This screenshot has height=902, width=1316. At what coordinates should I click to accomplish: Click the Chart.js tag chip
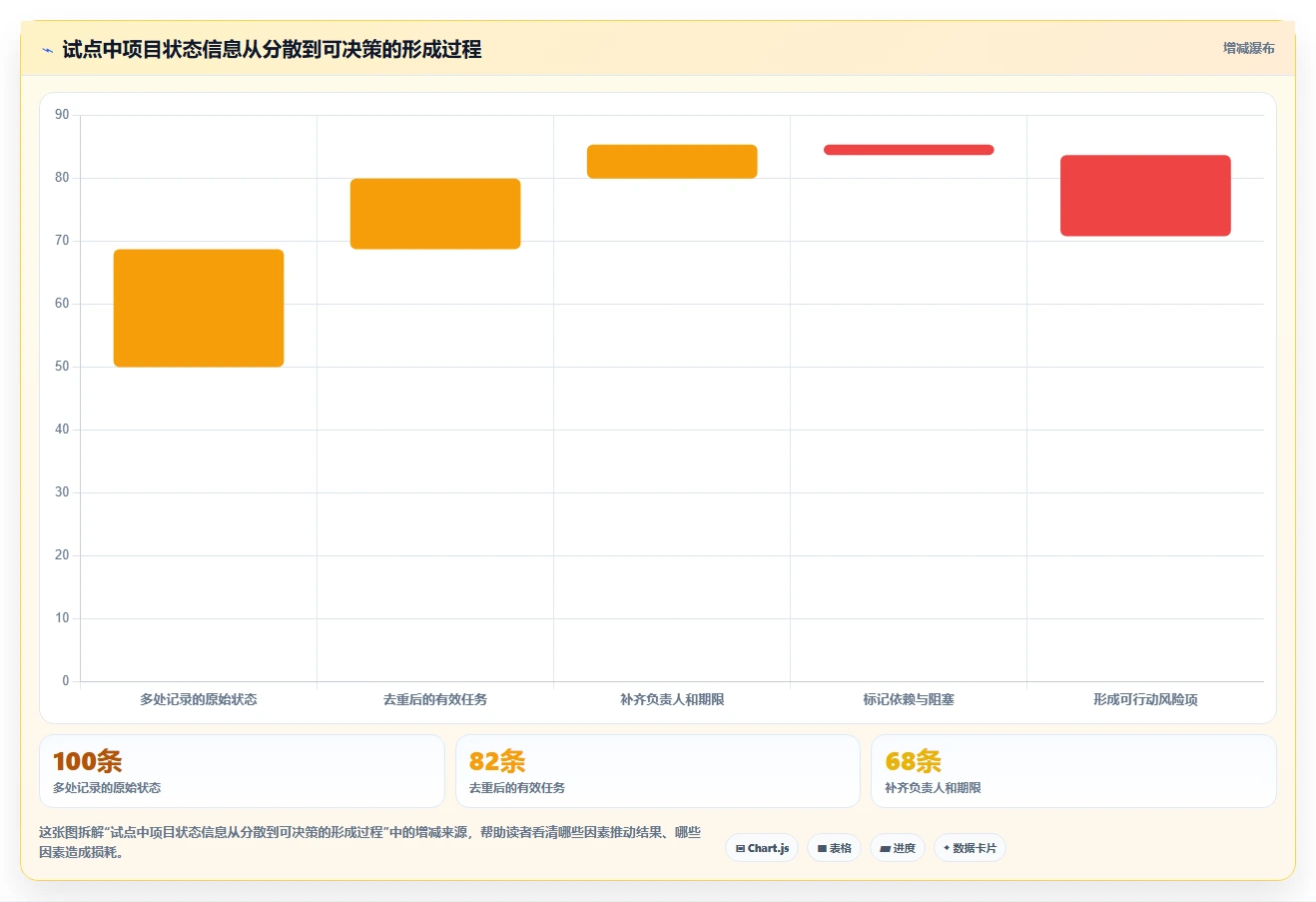point(762,848)
